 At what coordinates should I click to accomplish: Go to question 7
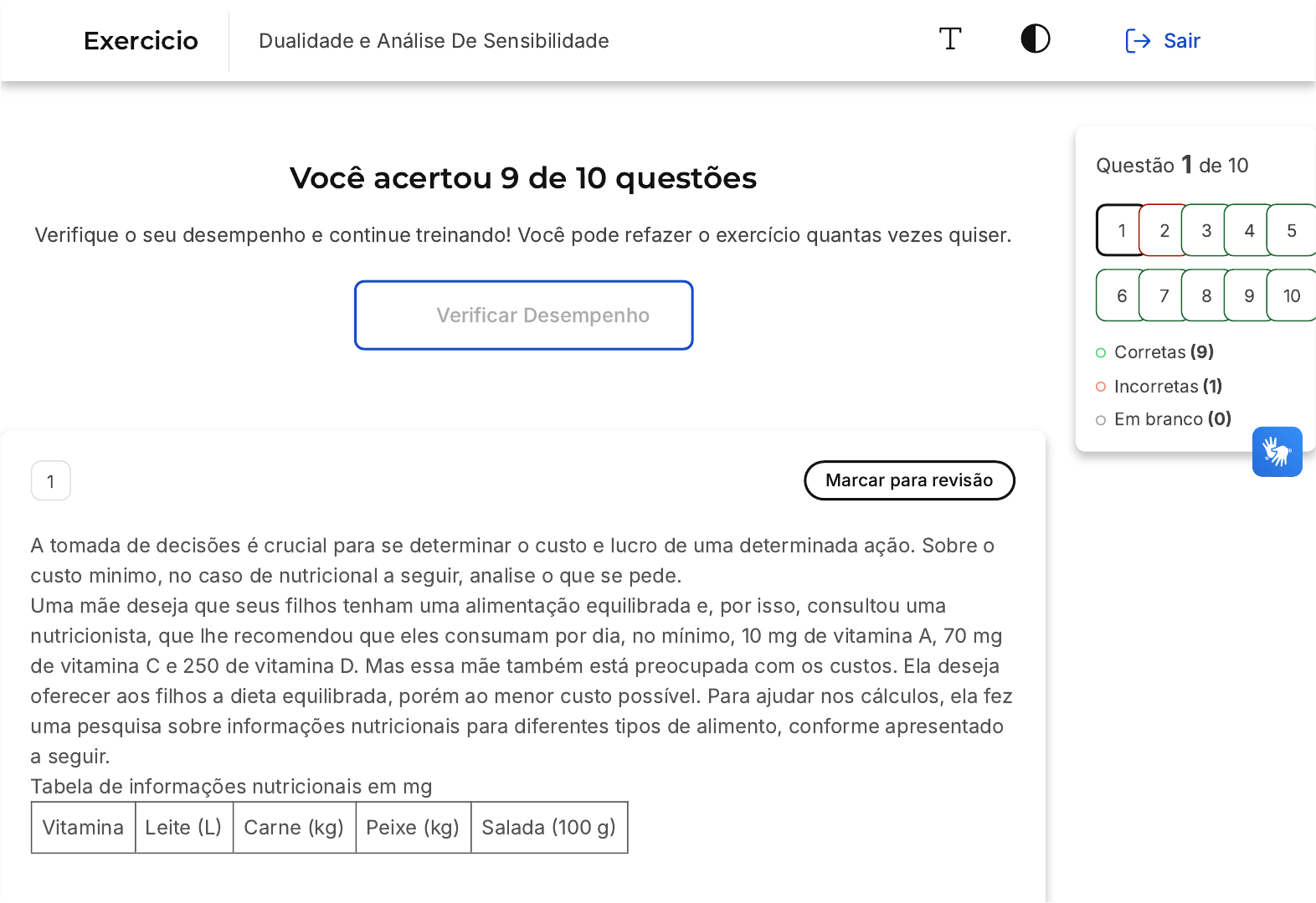(1164, 295)
